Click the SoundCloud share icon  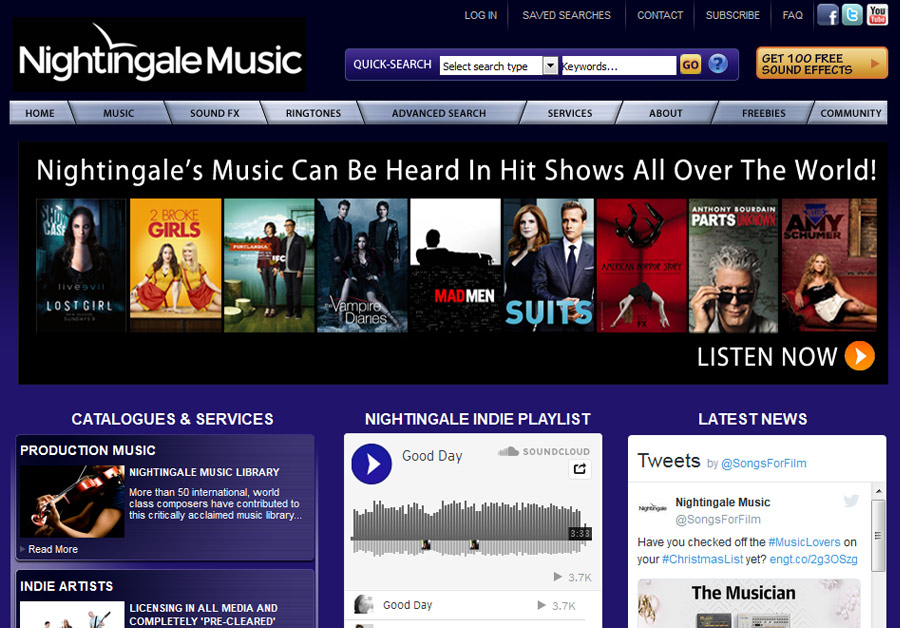[x=579, y=469]
